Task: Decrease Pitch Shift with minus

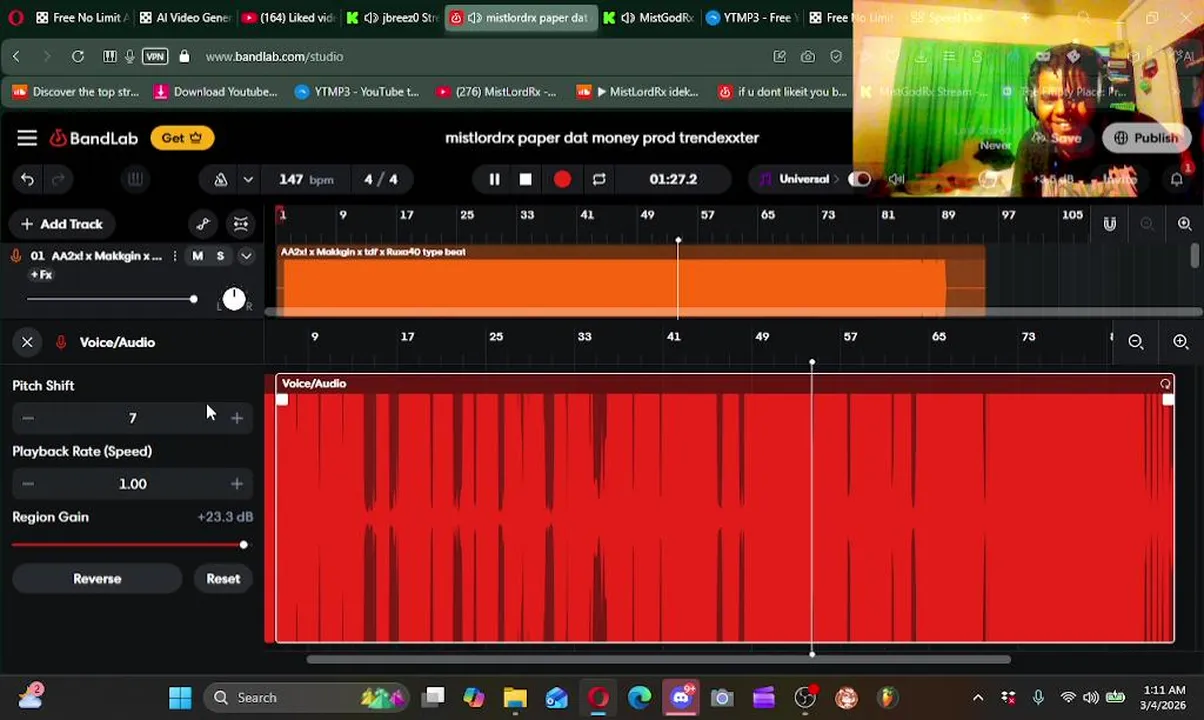Action: [x=28, y=418]
